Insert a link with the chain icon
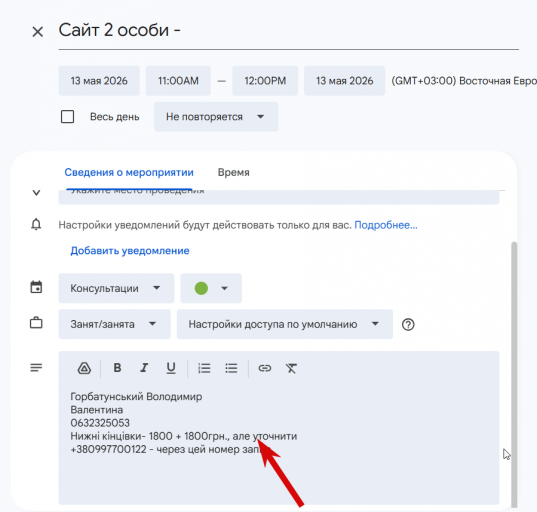537x512 pixels. pyautogui.click(x=265, y=368)
